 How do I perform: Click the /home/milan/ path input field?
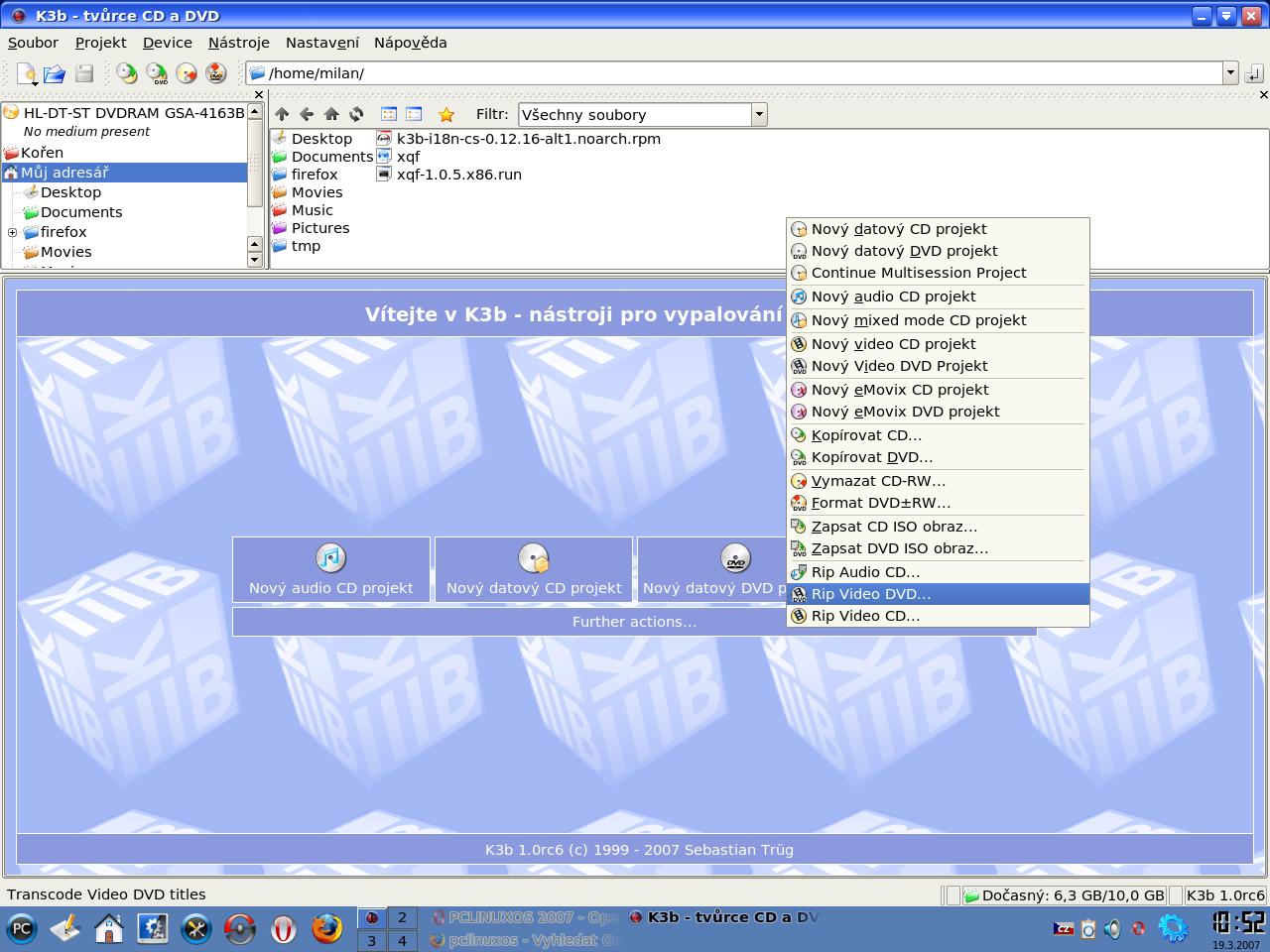click(734, 73)
